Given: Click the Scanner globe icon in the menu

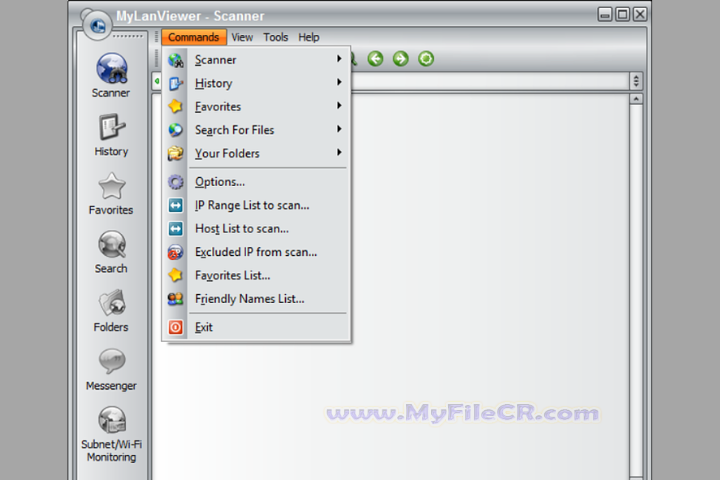Looking at the screenshot, I should pyautogui.click(x=175, y=60).
